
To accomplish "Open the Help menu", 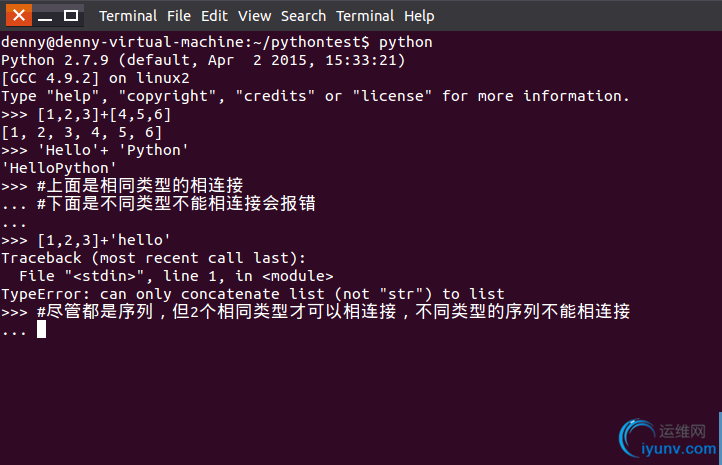I will tap(419, 16).
